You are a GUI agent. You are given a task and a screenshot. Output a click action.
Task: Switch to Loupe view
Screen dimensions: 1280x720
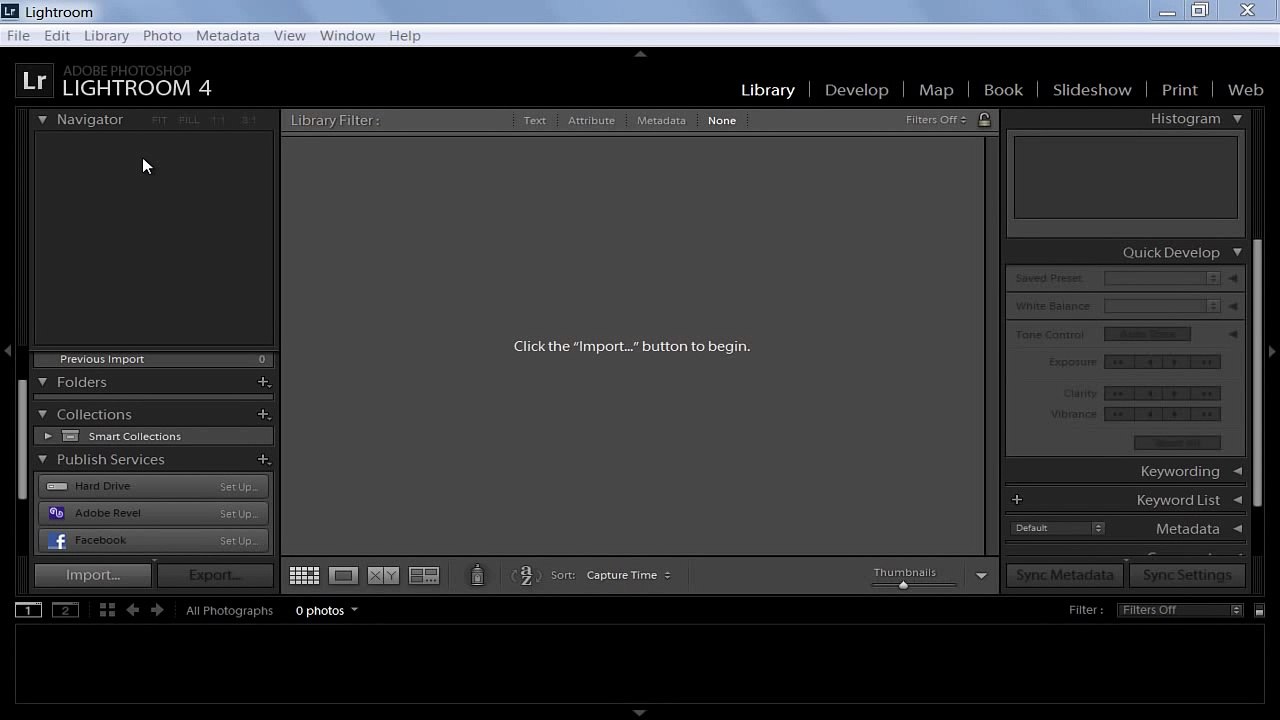(343, 575)
